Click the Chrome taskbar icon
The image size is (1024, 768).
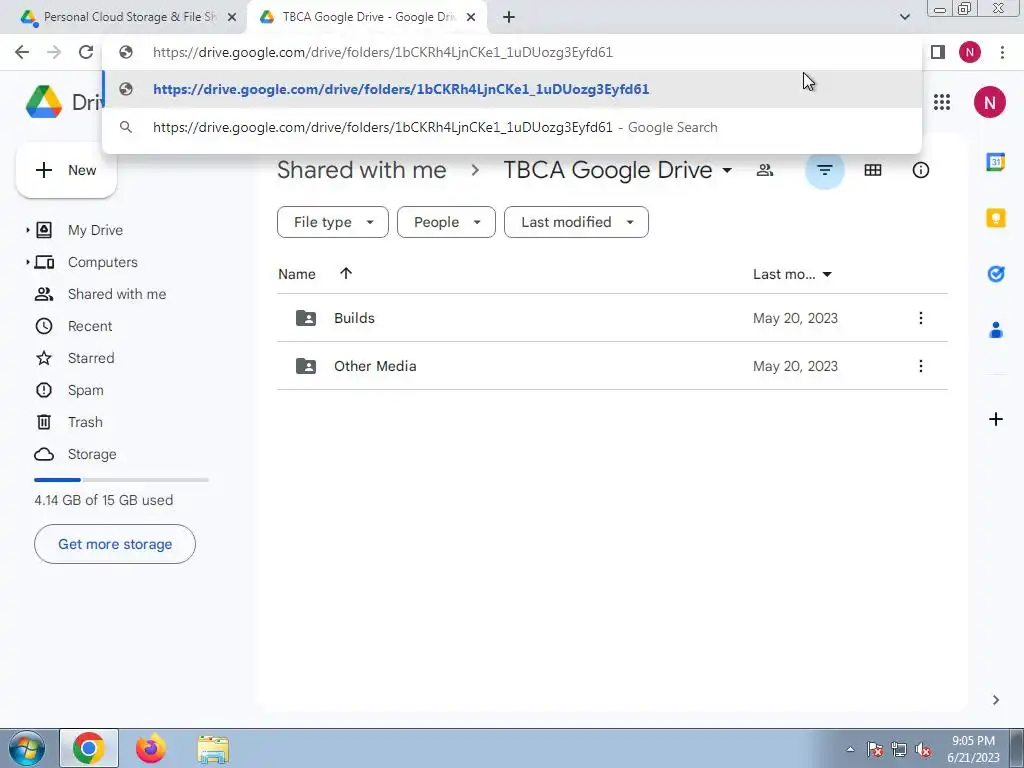pos(89,748)
